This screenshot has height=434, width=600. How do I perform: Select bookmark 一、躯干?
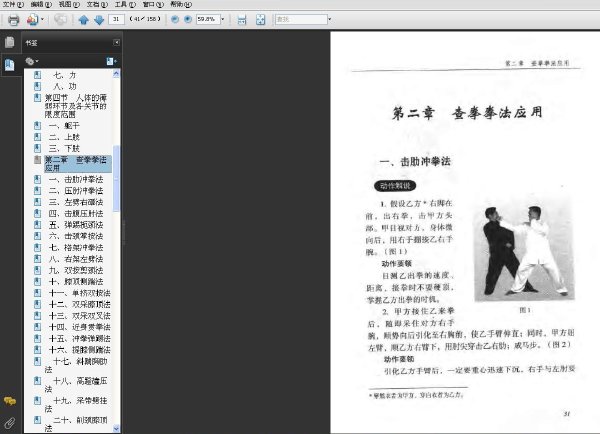64,126
